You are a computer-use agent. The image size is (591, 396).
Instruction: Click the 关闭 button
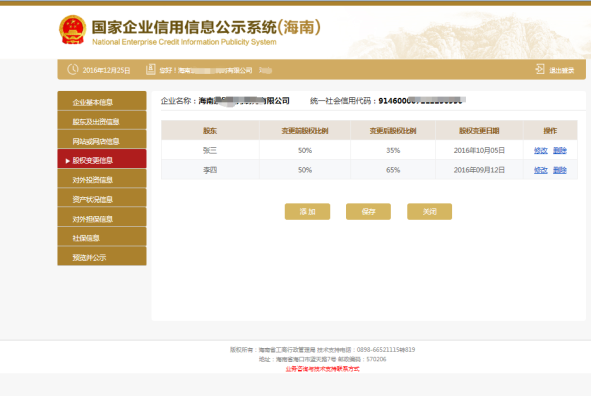pyautogui.click(x=429, y=211)
